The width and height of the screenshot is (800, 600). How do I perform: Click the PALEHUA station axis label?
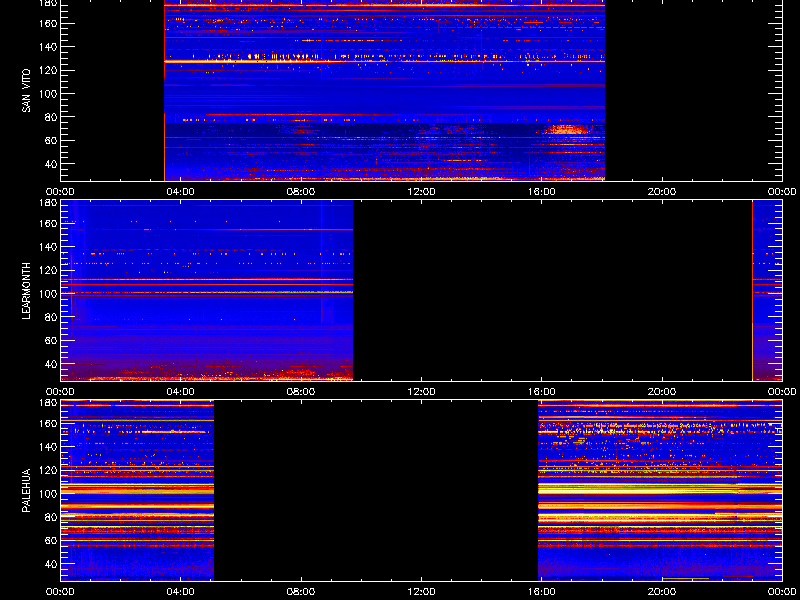pos(26,490)
